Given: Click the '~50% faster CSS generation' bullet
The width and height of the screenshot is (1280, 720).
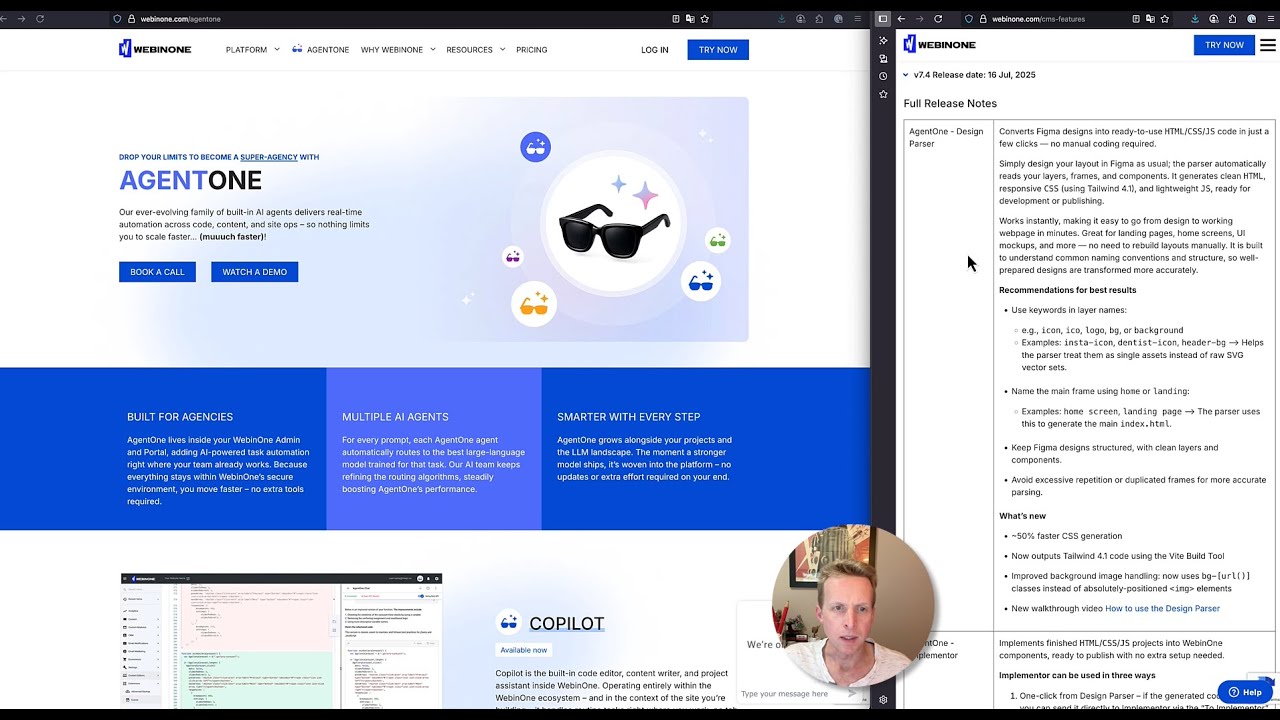Looking at the screenshot, I should click(x=1066, y=536).
